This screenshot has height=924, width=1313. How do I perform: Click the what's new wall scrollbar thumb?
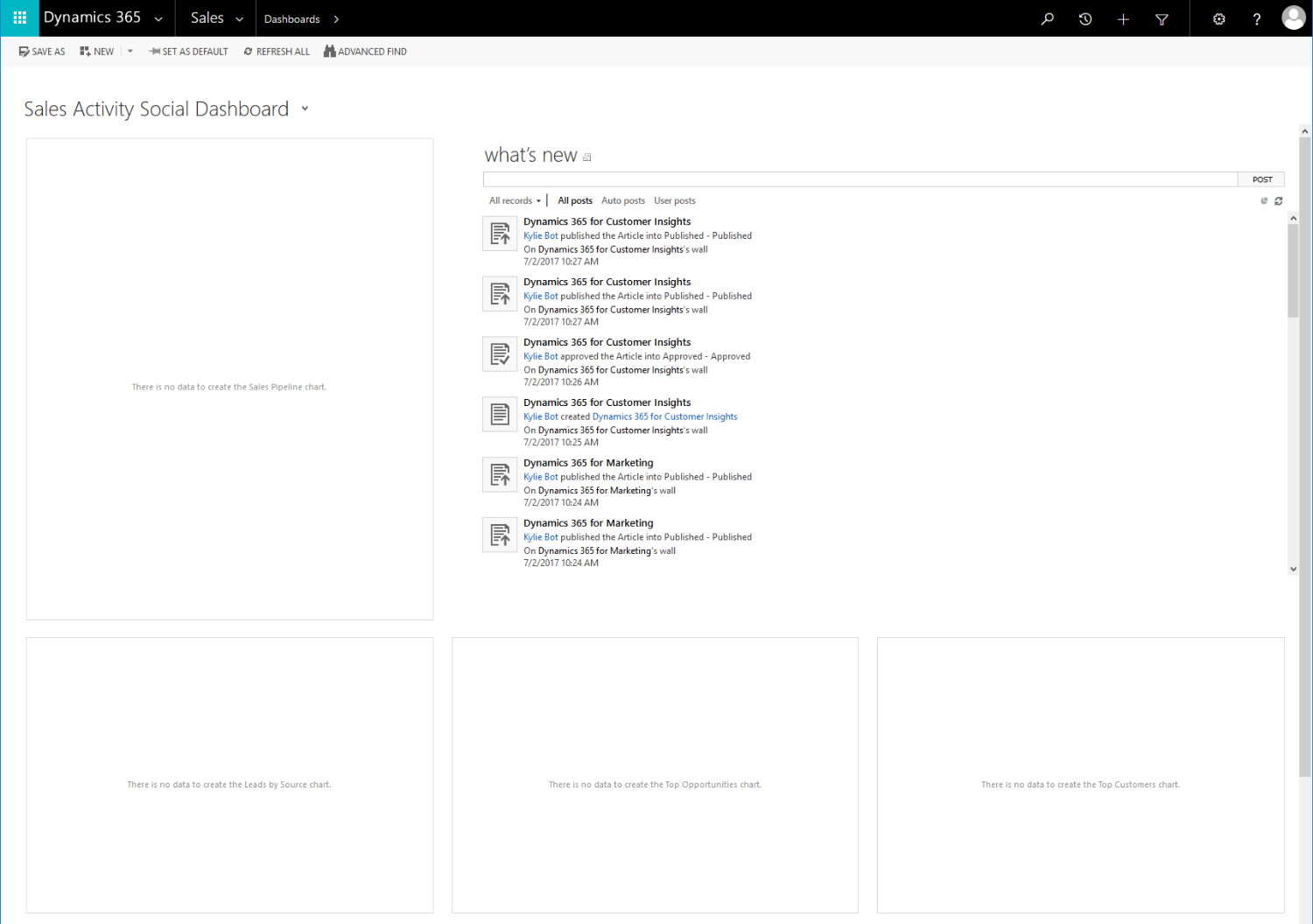[x=1293, y=270]
